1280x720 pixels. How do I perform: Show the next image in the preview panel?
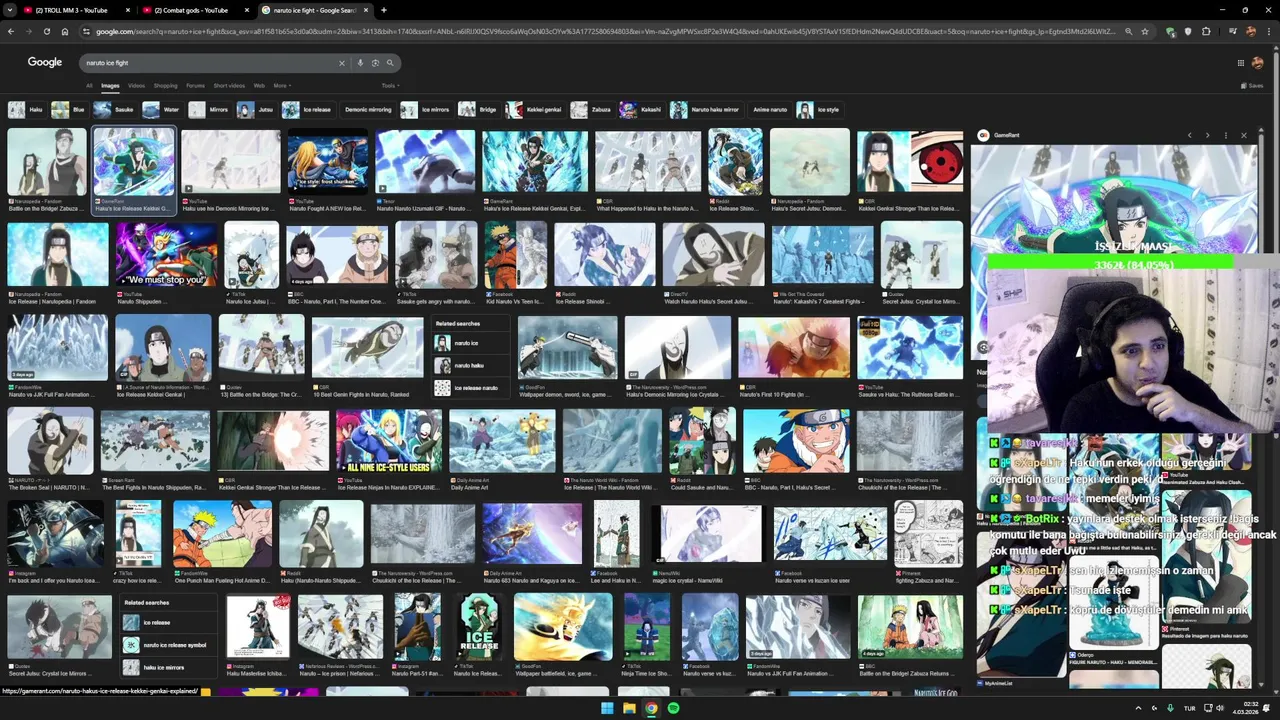(x=1207, y=135)
